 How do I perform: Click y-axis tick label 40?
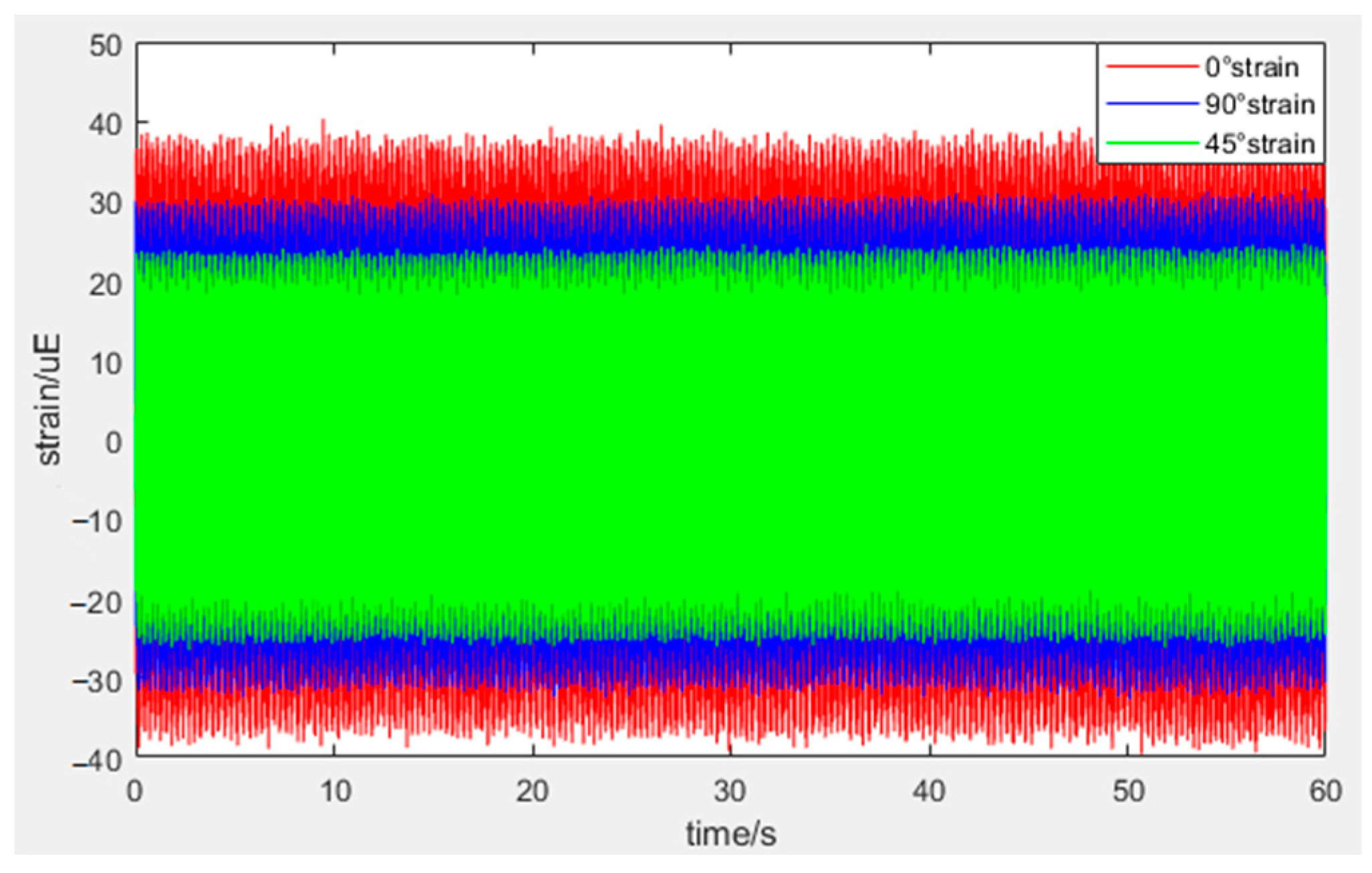(106, 124)
